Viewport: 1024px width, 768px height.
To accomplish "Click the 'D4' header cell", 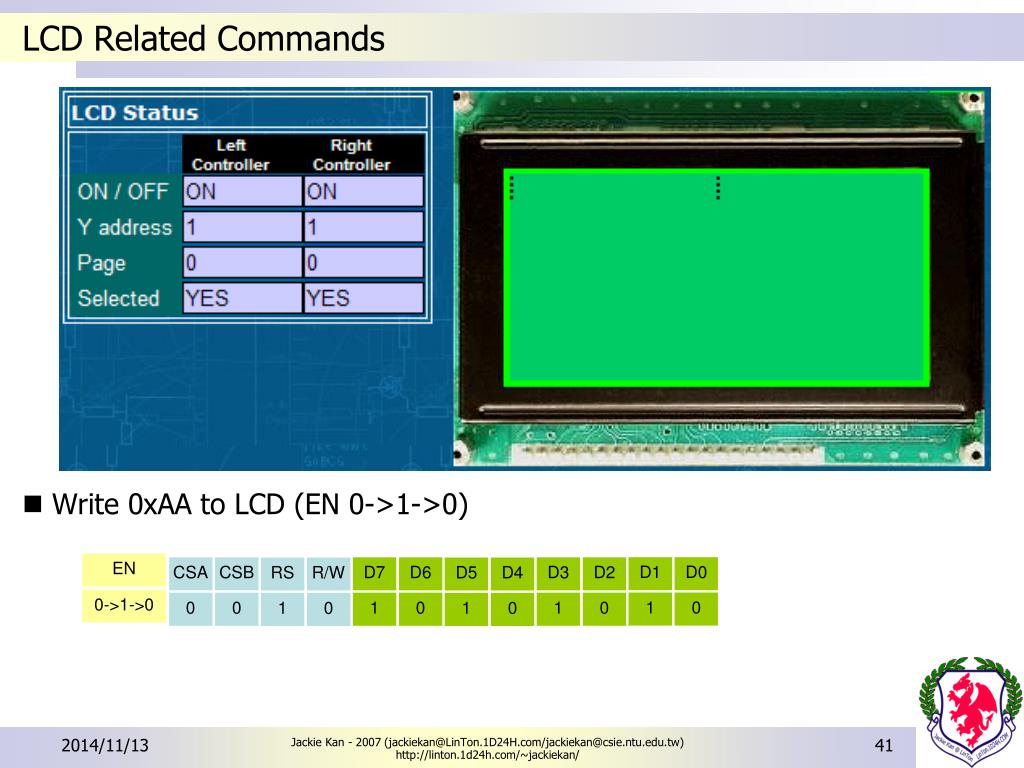I will (512, 573).
